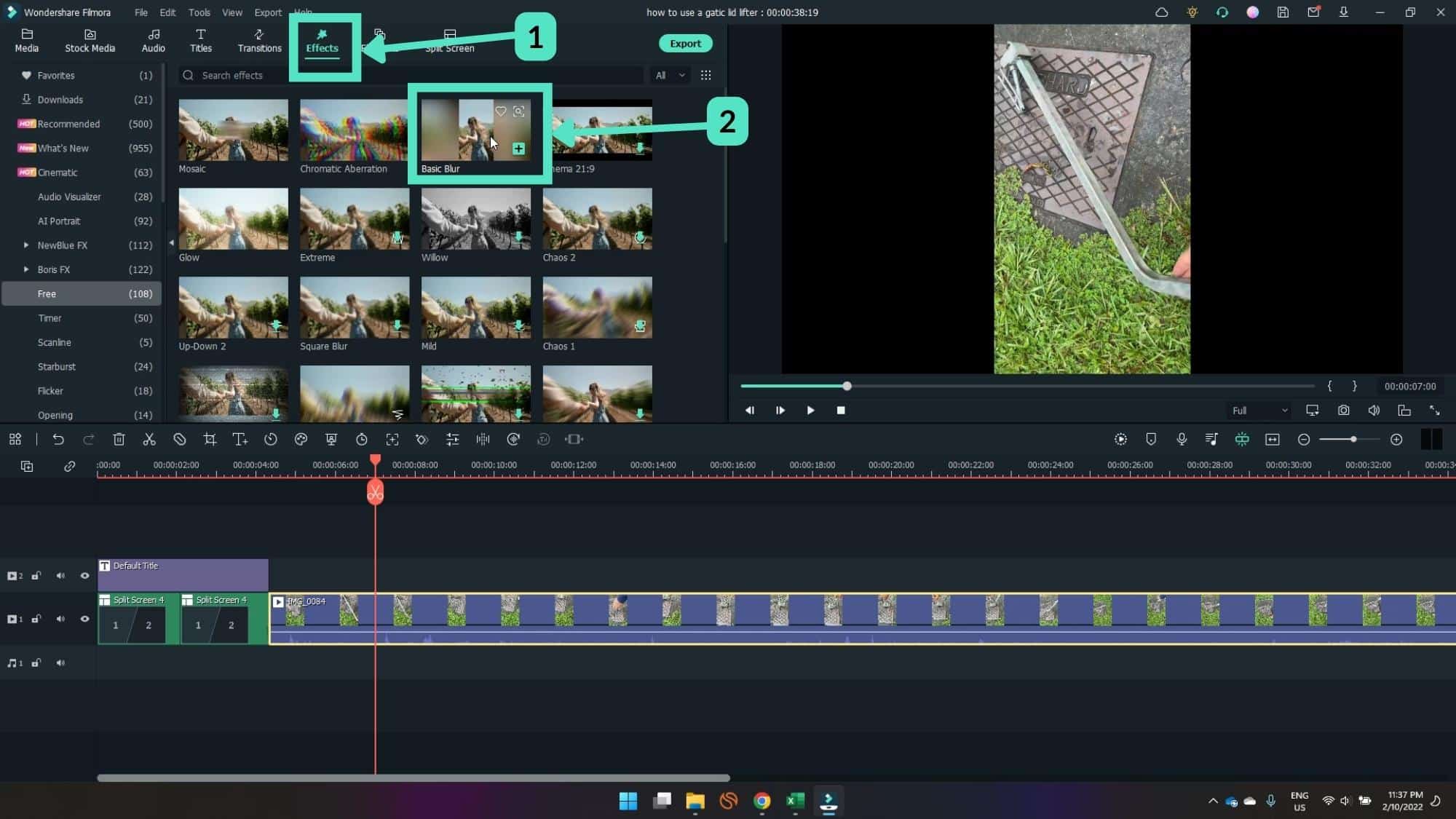Viewport: 1456px width, 819px height.
Task: Open the All filter dropdown
Action: 670,75
